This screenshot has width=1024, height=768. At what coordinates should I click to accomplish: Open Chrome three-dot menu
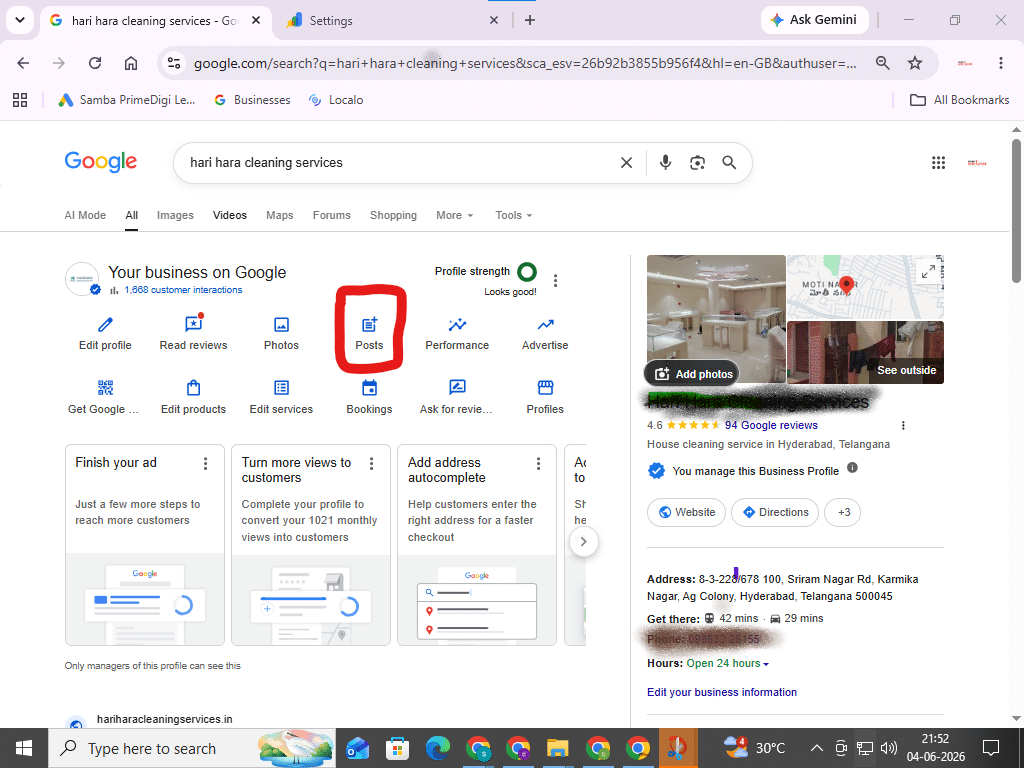pyautogui.click(x=1000, y=63)
